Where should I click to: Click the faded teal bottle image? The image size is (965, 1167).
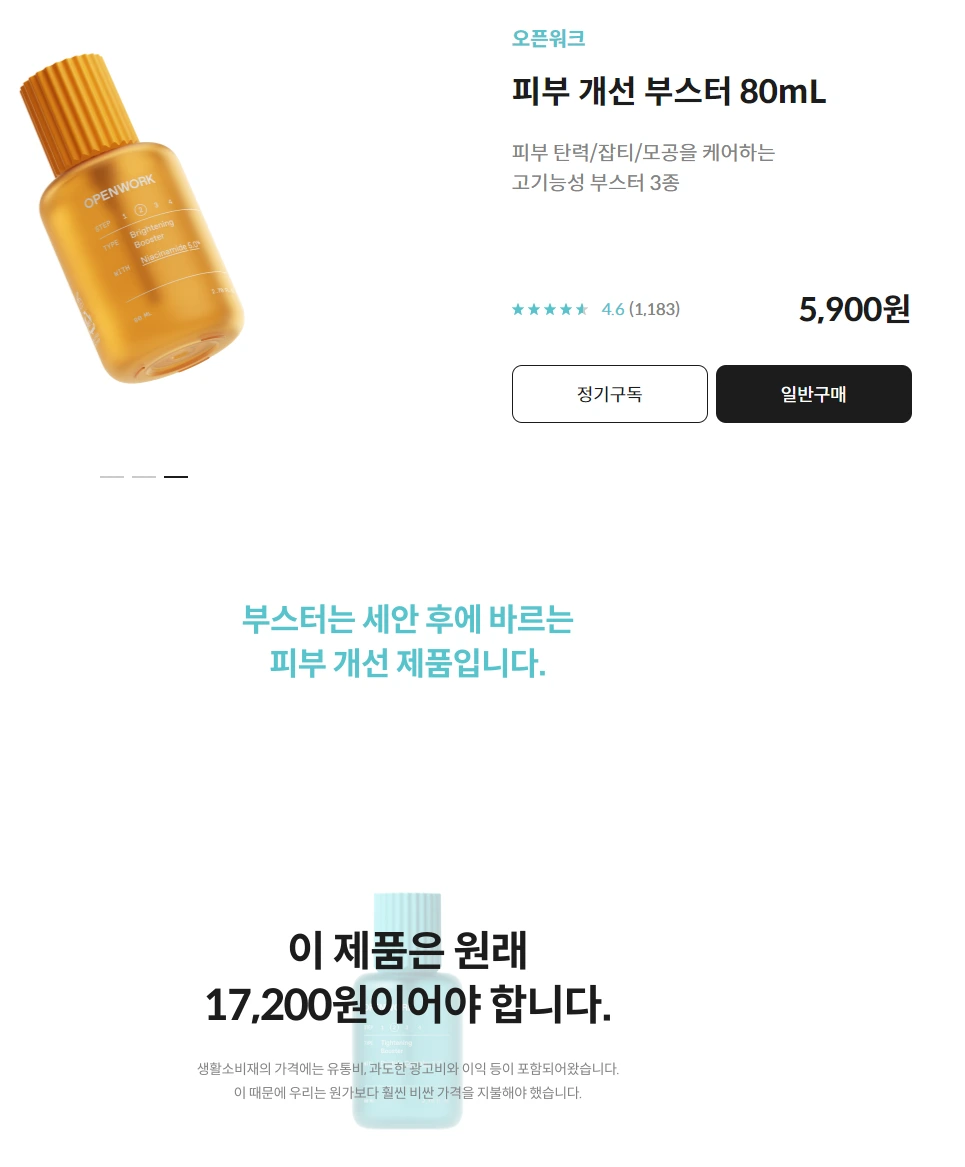pyautogui.click(x=407, y=1010)
